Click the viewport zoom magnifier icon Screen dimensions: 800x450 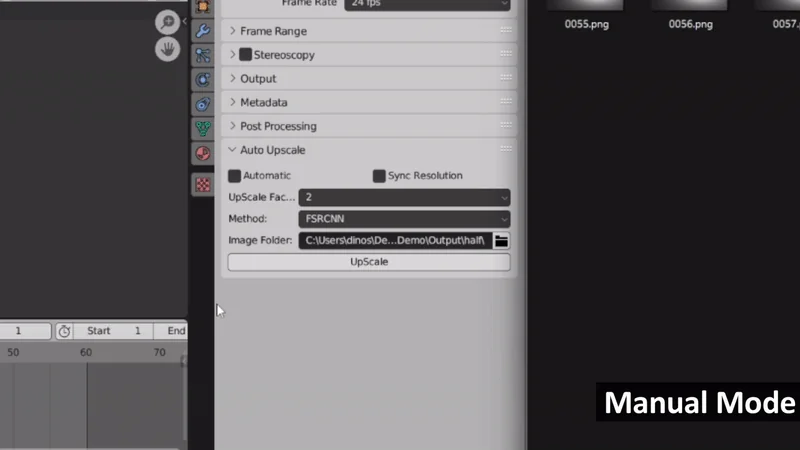point(167,22)
